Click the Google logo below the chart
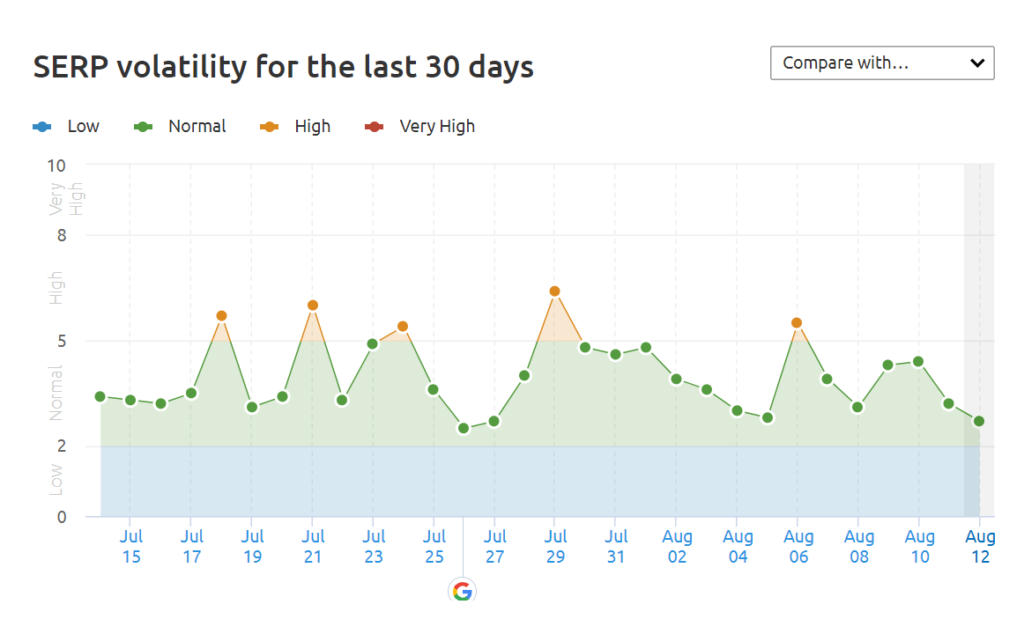1024x634 pixels. point(463,591)
